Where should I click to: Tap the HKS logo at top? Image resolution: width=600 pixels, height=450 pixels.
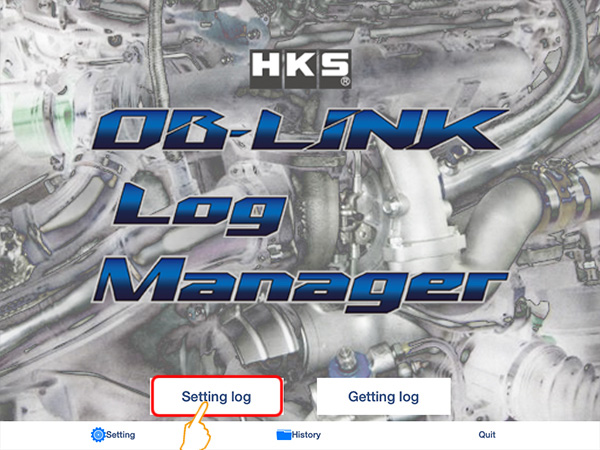[300, 69]
